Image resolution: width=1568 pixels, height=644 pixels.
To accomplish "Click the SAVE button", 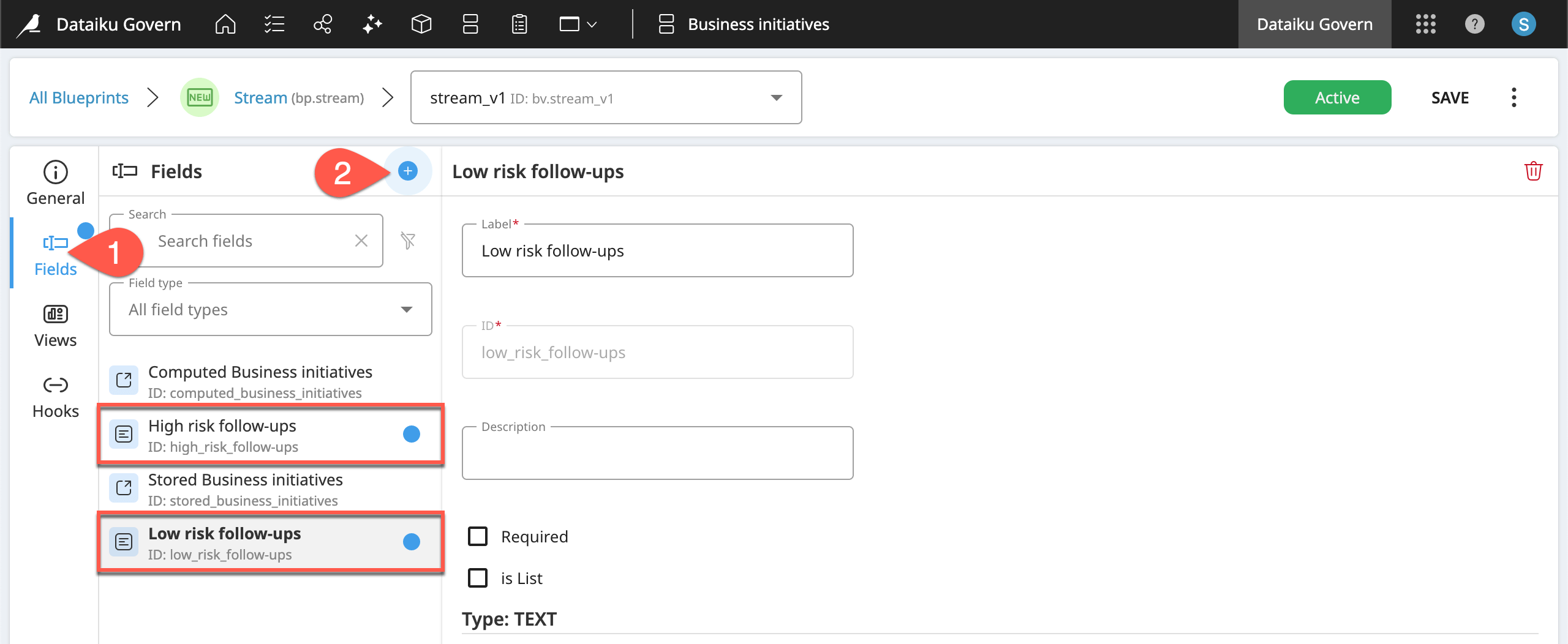I will click(x=1450, y=97).
